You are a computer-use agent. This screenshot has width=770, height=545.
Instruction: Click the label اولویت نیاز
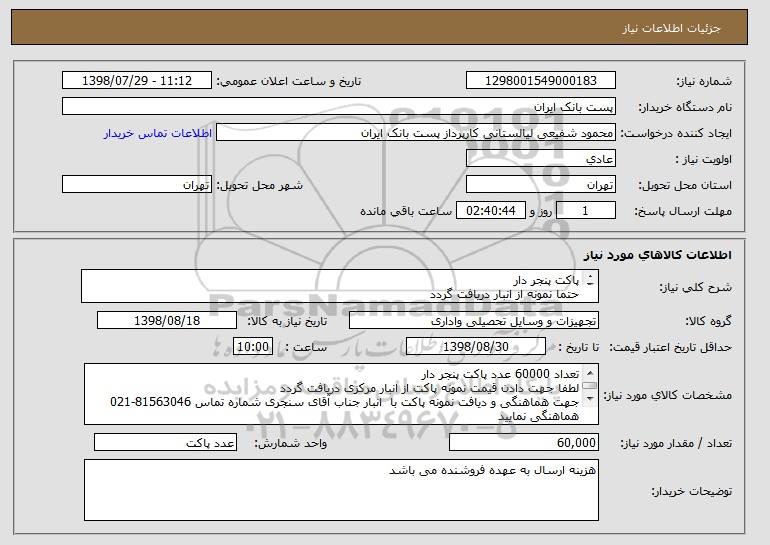click(x=703, y=159)
